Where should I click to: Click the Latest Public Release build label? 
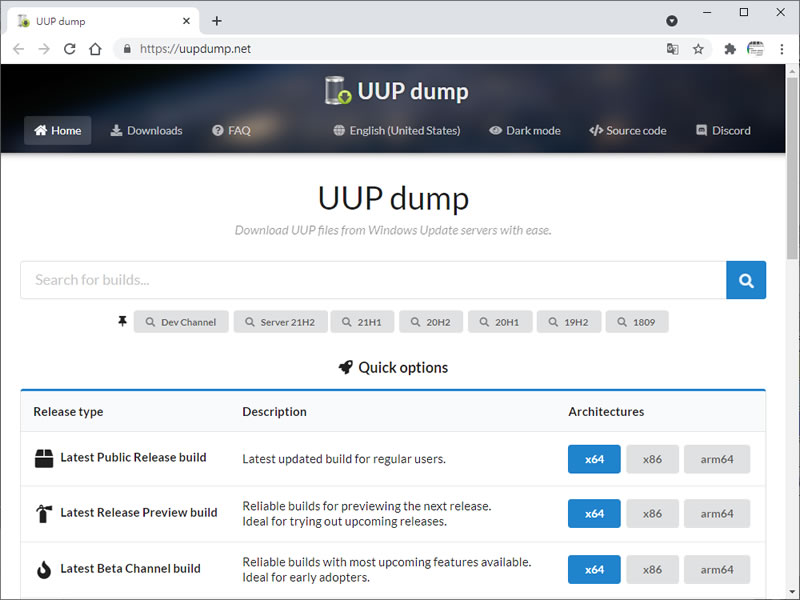(133, 458)
